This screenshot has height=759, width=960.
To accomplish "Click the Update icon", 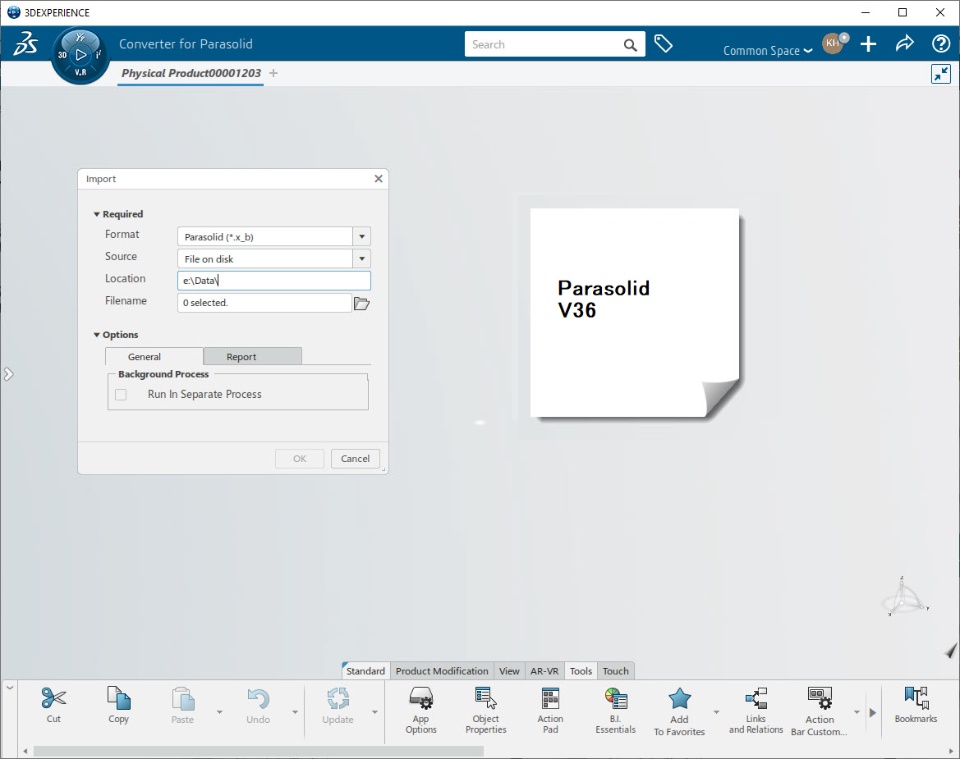I will [x=337, y=699].
